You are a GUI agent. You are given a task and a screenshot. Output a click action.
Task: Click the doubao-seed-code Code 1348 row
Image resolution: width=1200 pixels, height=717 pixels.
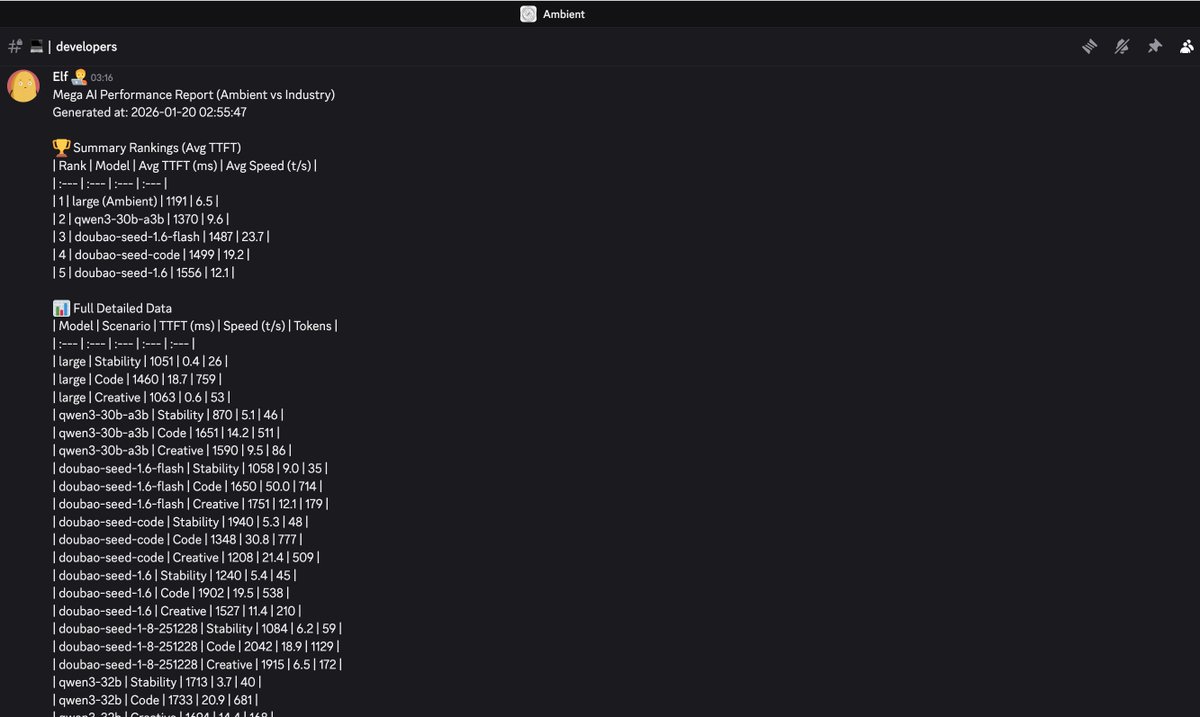tap(177, 540)
